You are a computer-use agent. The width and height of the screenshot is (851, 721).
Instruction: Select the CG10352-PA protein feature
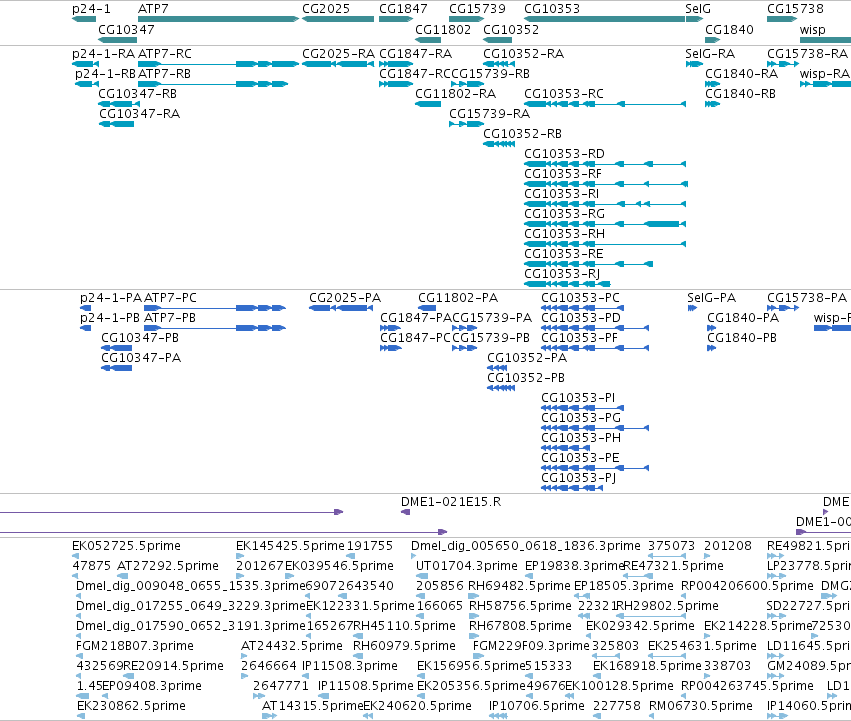click(x=497, y=369)
